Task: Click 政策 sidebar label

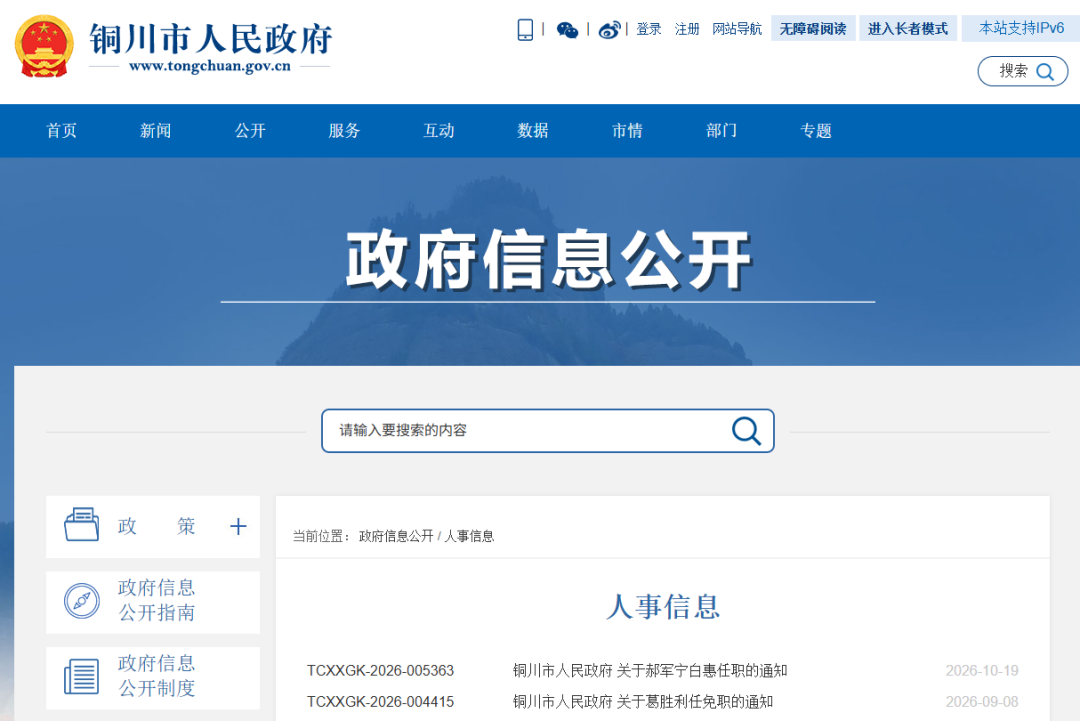Action: [156, 526]
